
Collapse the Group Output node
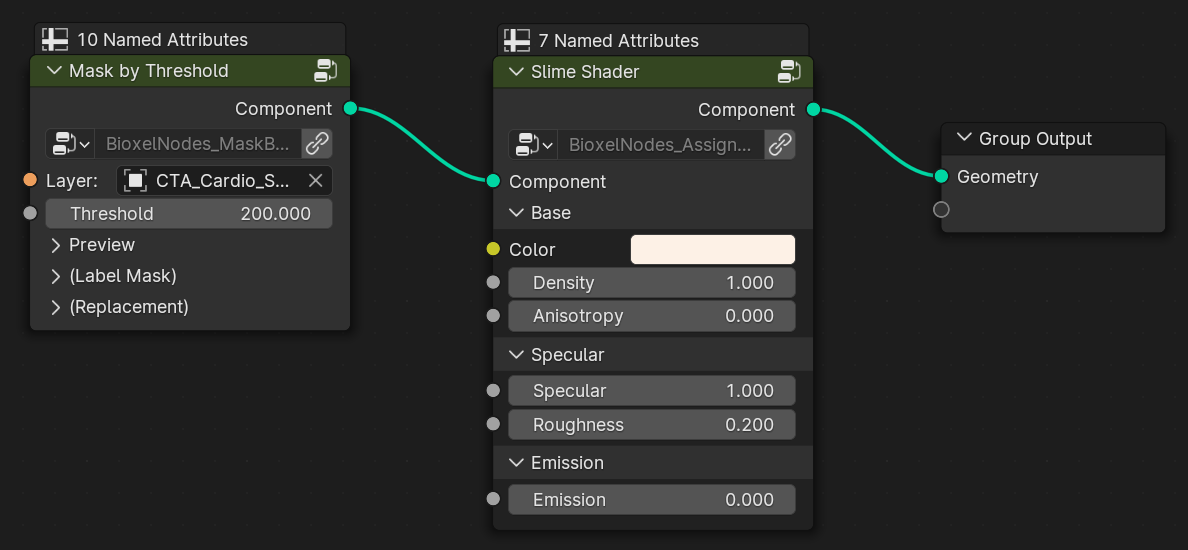(964, 139)
